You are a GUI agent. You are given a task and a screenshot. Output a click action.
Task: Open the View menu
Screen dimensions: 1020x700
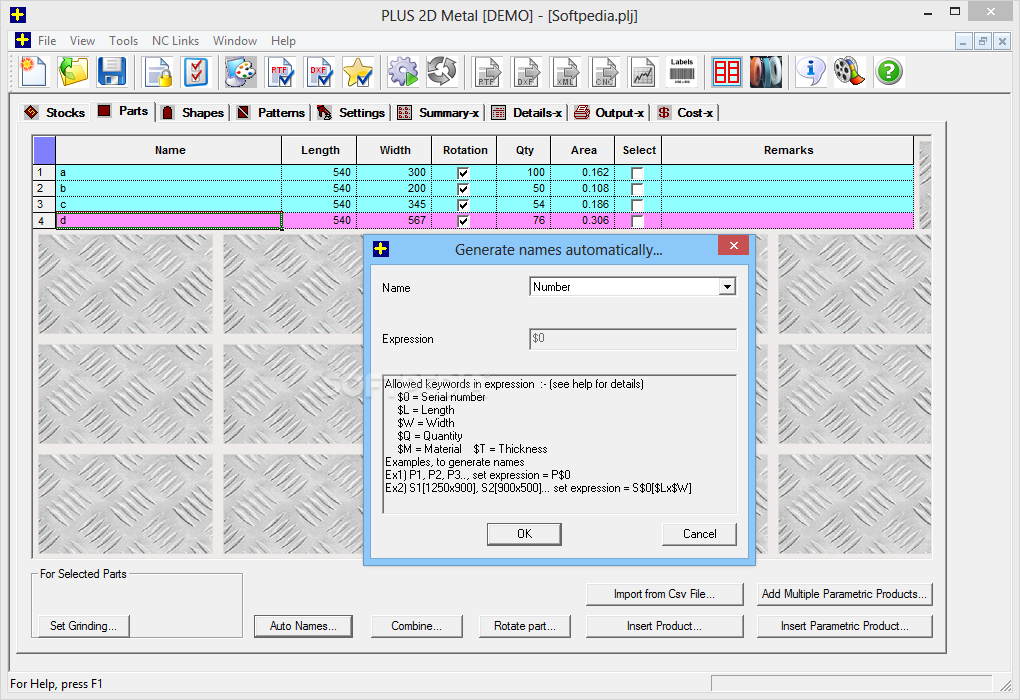point(82,40)
